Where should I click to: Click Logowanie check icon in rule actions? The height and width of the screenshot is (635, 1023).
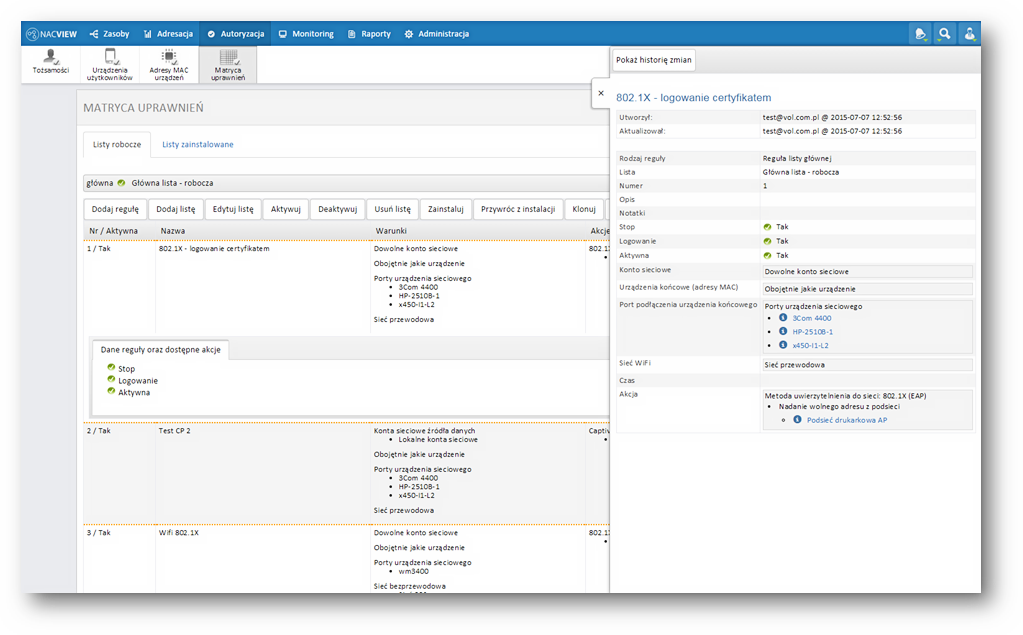tap(111, 379)
